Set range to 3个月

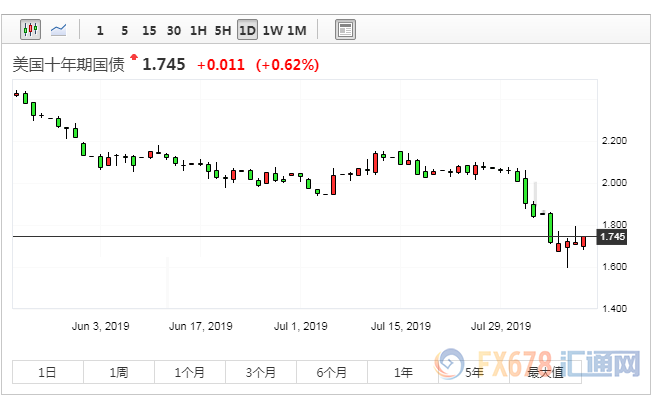261,372
